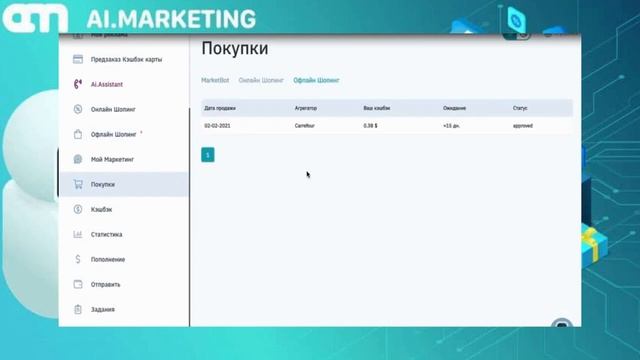This screenshot has height=360, width=640.
Task: Switch to the Онлайн Шопинг tab
Action: pyautogui.click(x=261, y=80)
